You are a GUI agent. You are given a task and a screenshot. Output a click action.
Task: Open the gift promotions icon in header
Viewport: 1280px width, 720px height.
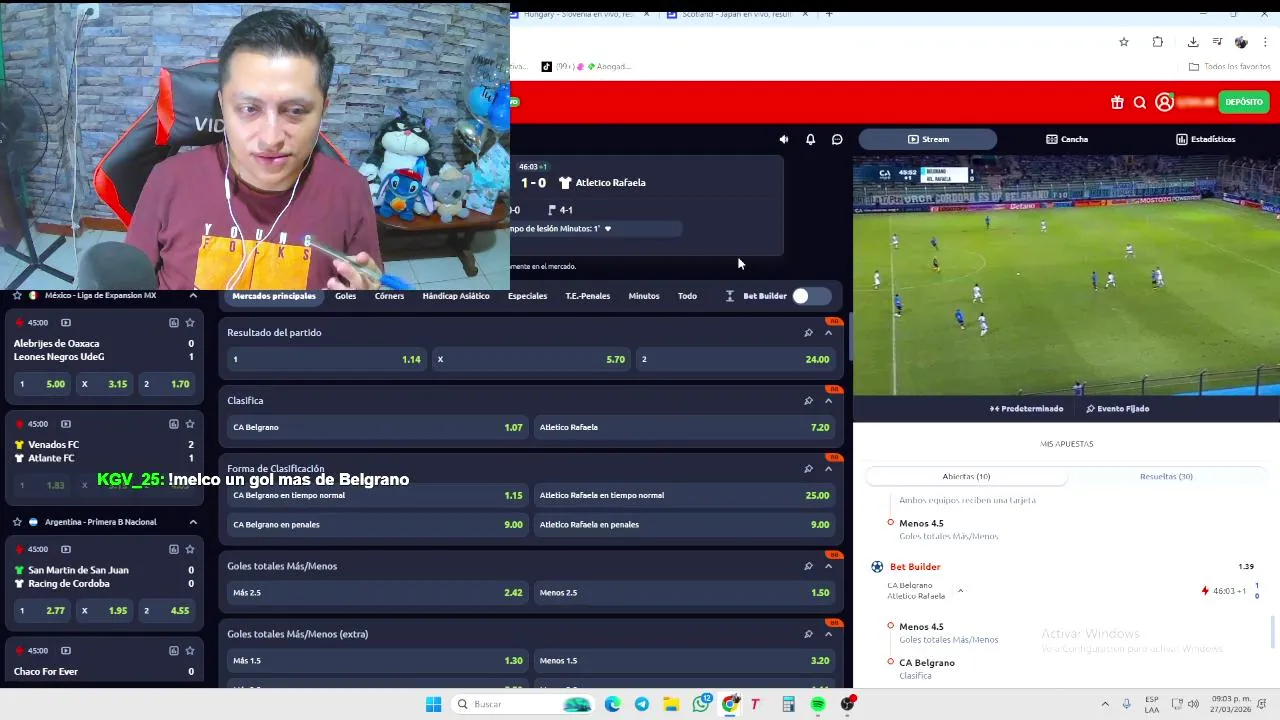click(x=1117, y=102)
